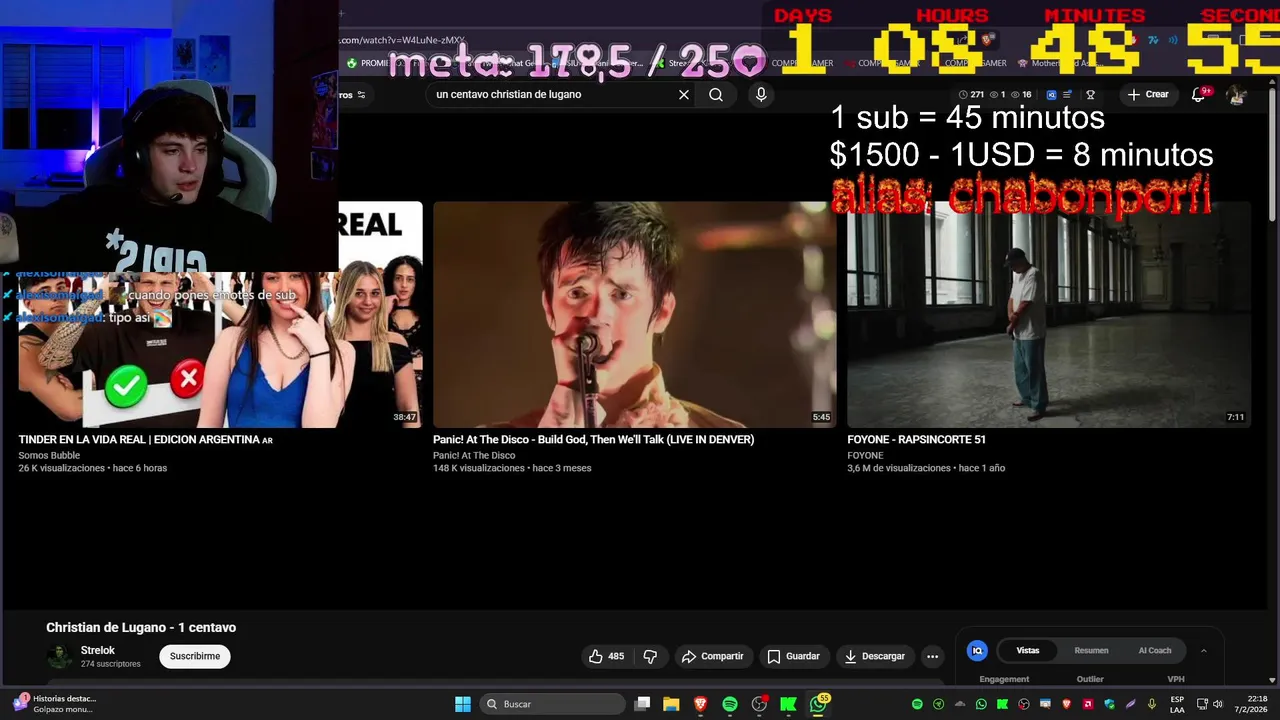Open the Historias destacadas news widget

53,704
